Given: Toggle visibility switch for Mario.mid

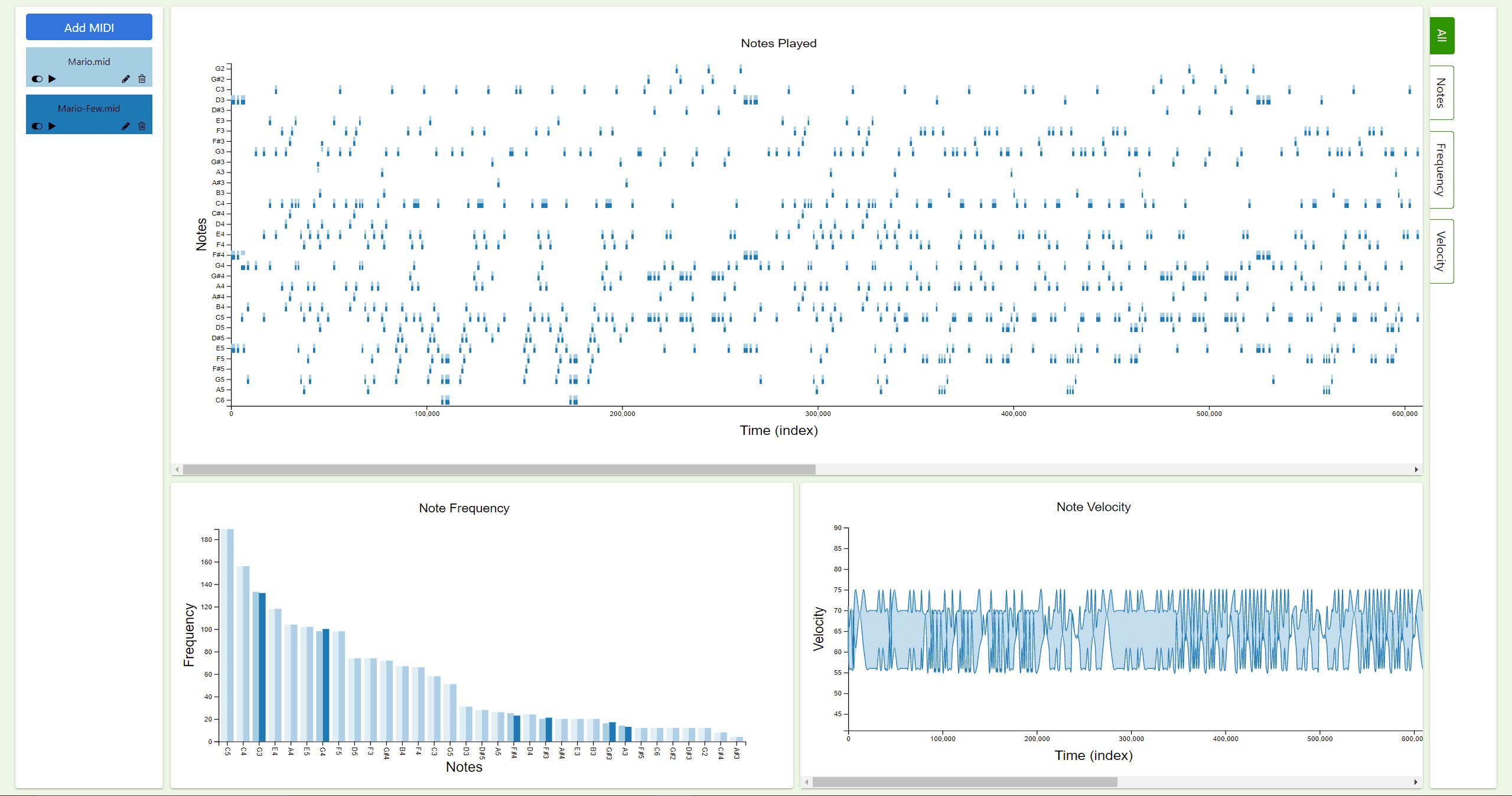Looking at the screenshot, I should 37,79.
